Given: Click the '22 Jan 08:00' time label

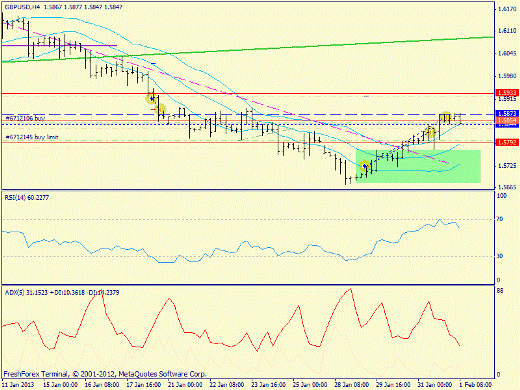Looking at the screenshot, I should 227,385.
